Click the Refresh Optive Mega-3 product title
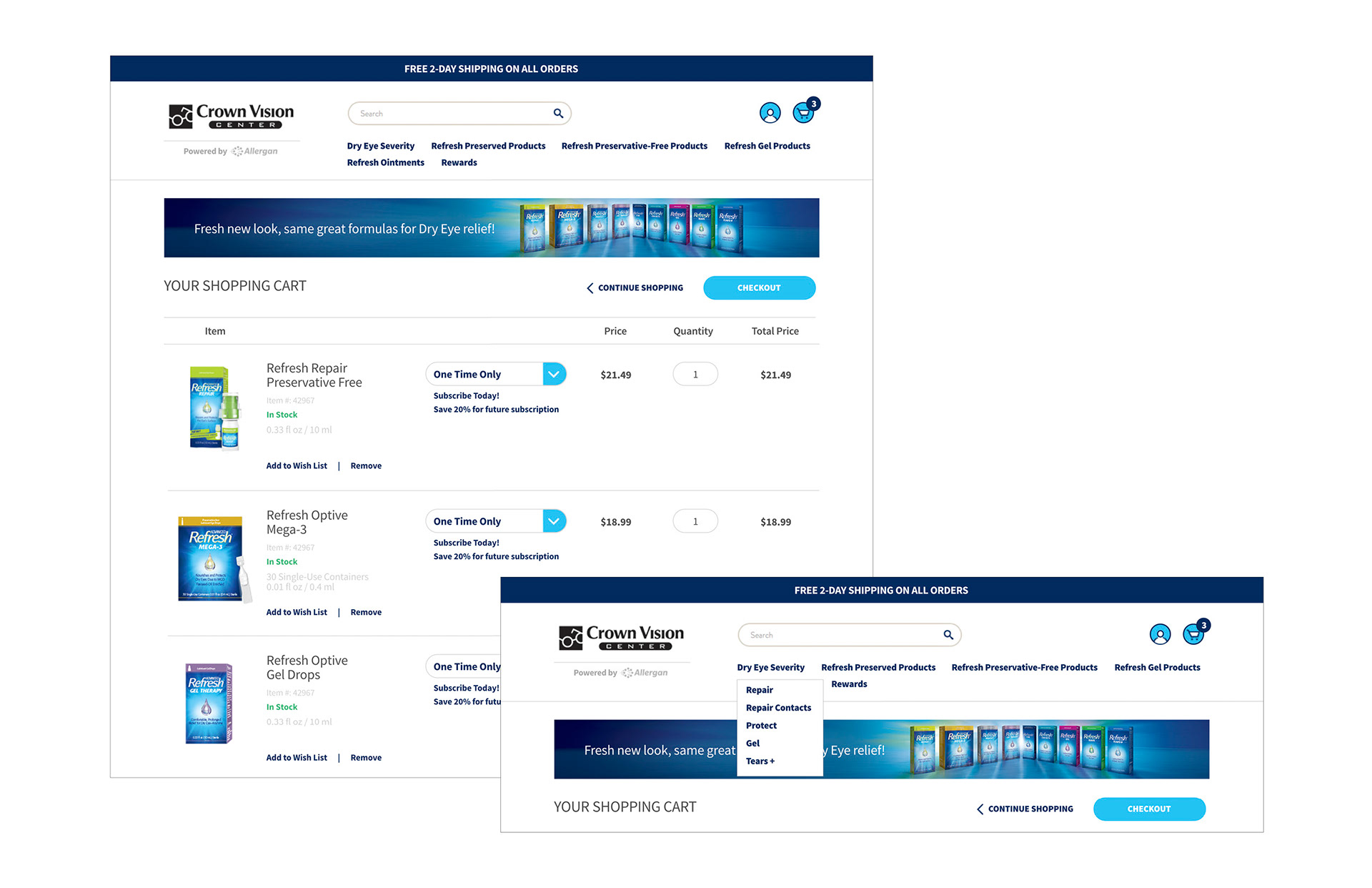The height and width of the screenshot is (888, 1372). (307, 523)
